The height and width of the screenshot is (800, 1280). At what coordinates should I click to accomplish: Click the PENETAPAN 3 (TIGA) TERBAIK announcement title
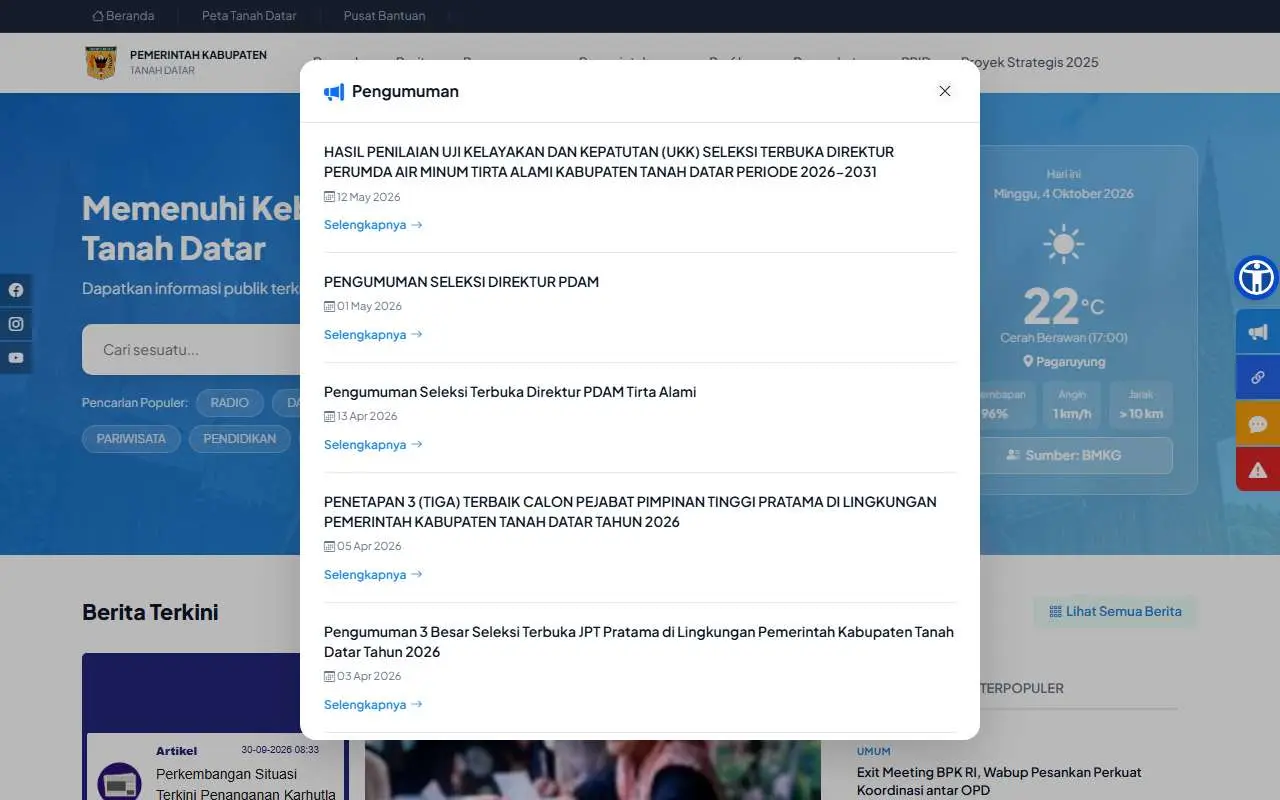pyautogui.click(x=630, y=512)
